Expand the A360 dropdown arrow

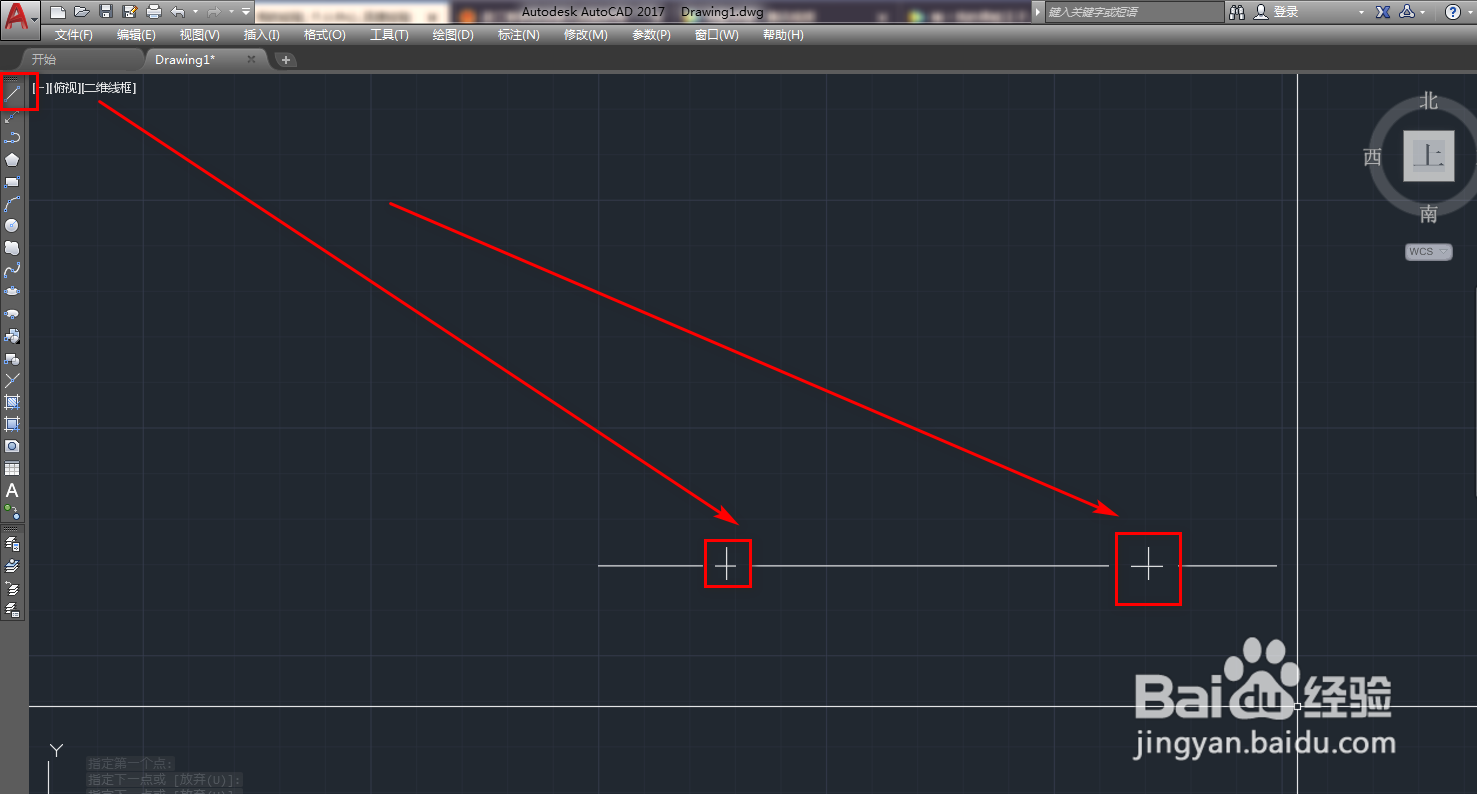[1424, 12]
